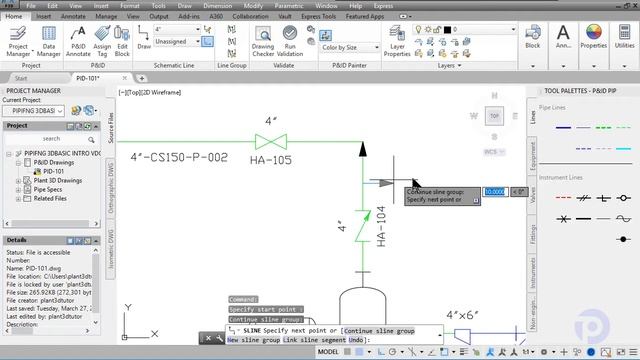Expand the Plant 3D Drawings node
Screen dimensions: 640x360
point(18,181)
